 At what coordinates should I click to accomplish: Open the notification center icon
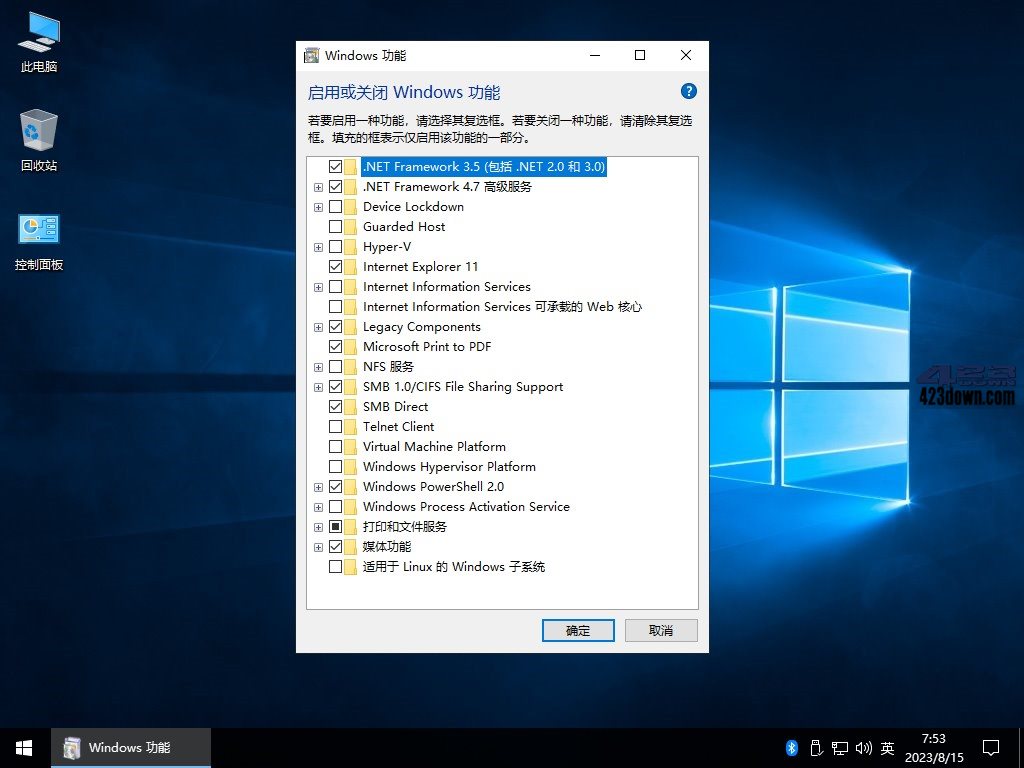pyautogui.click(x=990, y=747)
